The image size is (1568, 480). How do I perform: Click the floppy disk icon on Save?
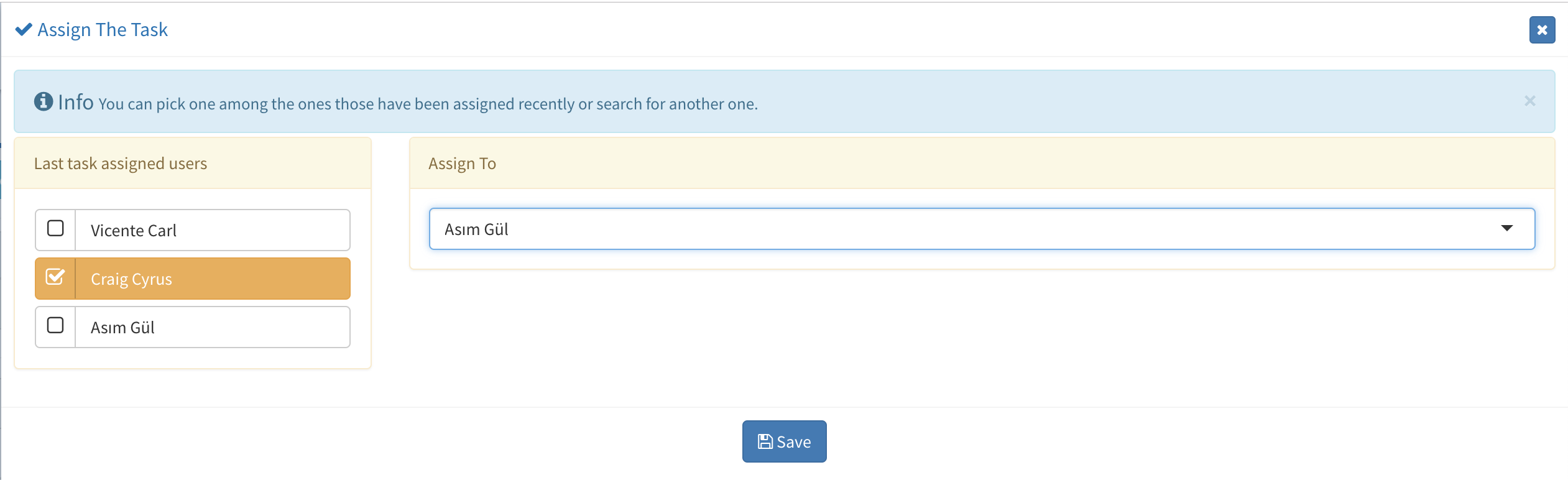[x=765, y=441]
